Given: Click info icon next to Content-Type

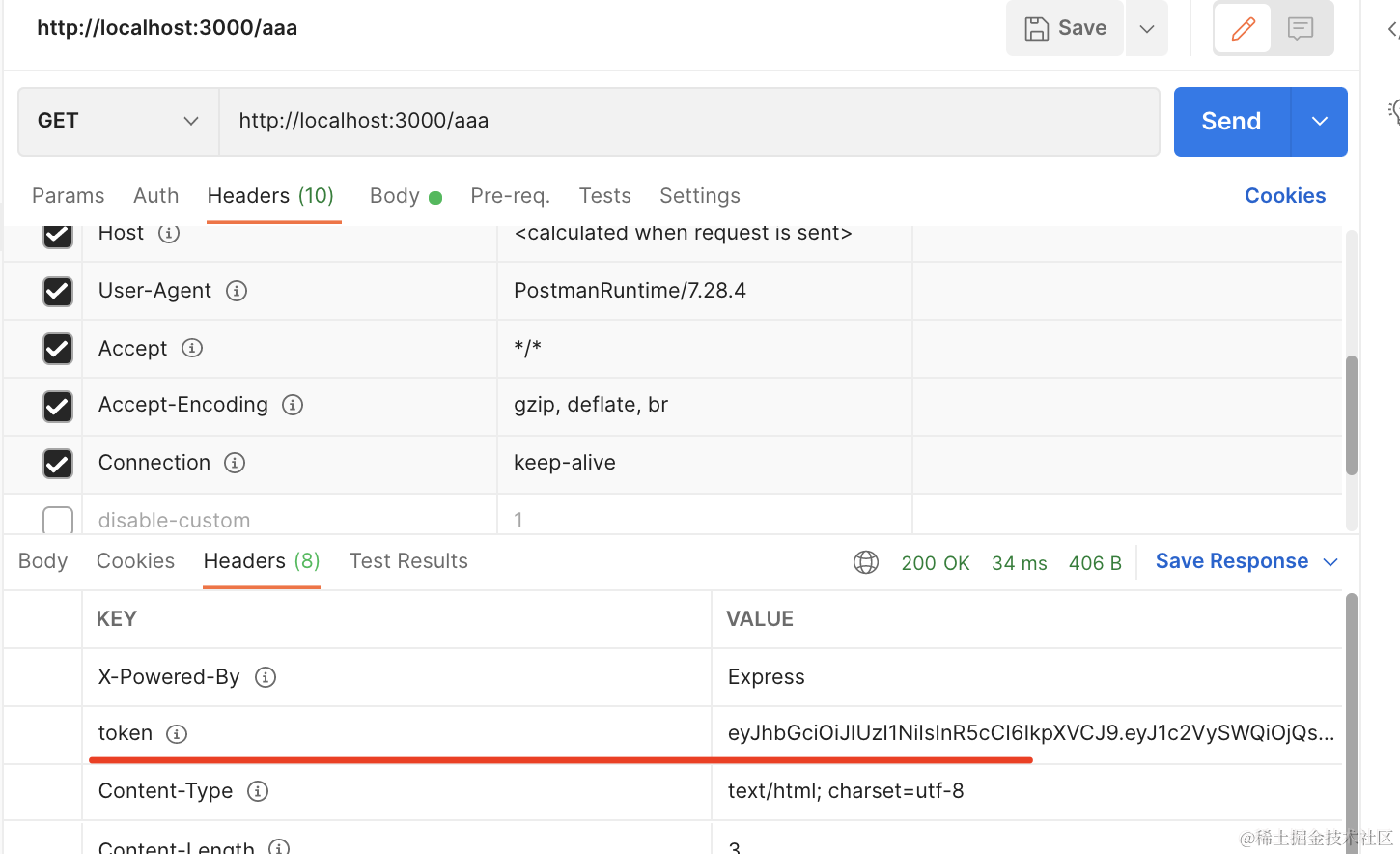Looking at the screenshot, I should click(258, 791).
